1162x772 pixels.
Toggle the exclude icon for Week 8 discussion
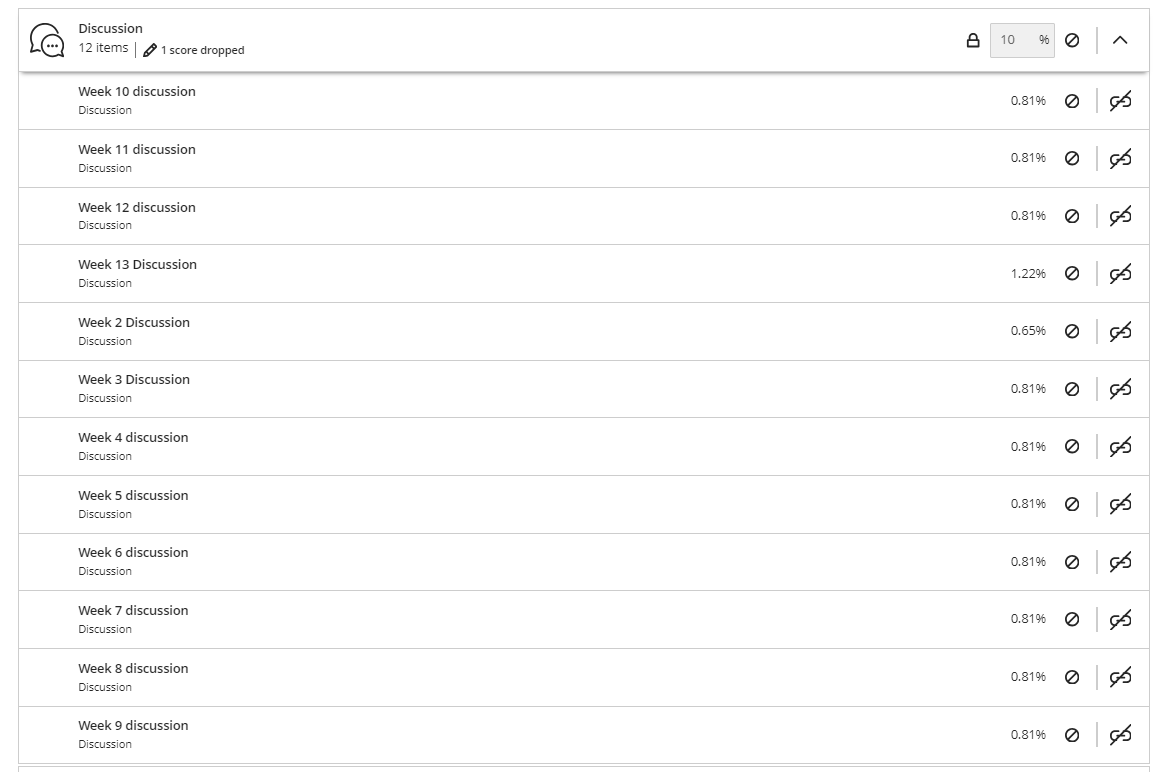tap(1072, 677)
